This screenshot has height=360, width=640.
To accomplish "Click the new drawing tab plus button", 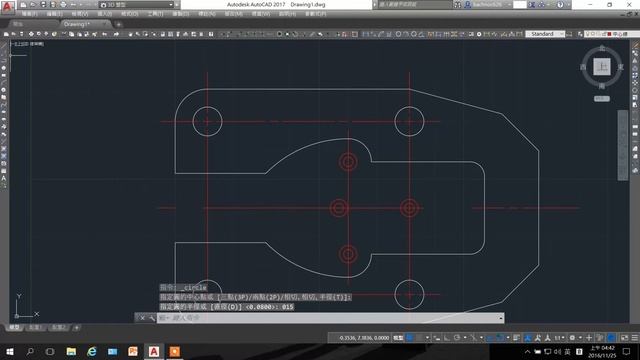I will click(x=118, y=24).
